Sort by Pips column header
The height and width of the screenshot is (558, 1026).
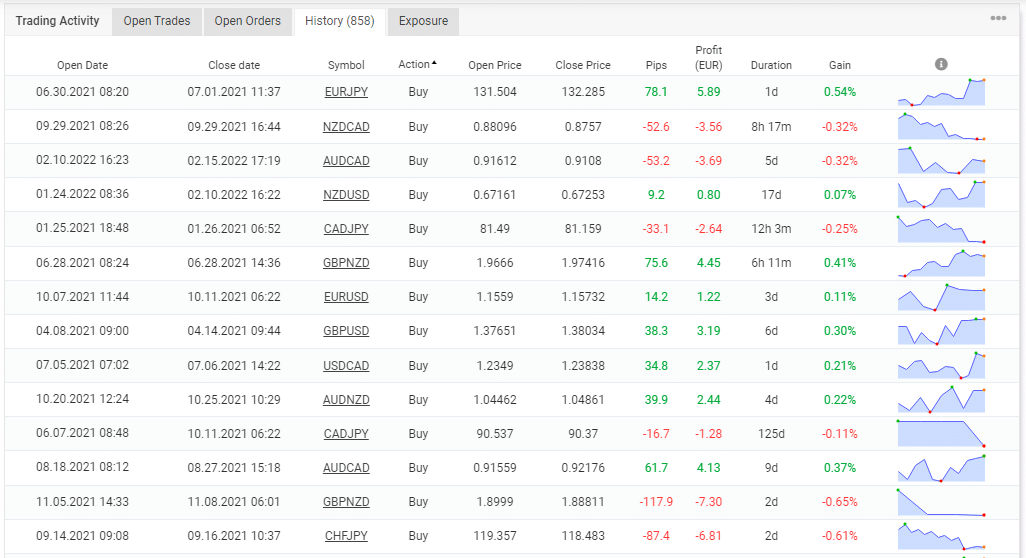[x=656, y=65]
